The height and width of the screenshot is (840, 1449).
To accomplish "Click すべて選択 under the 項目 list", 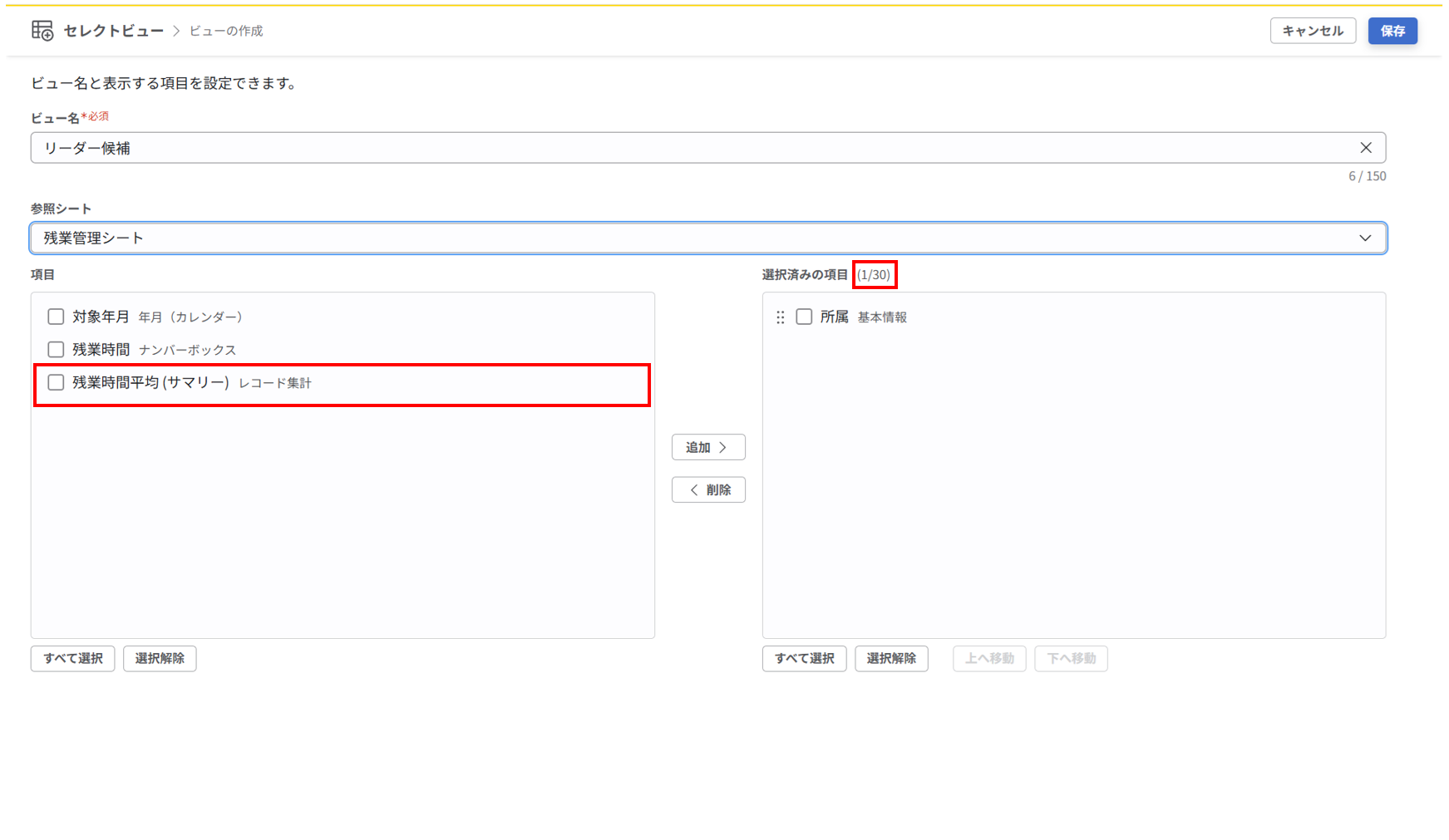I will (73, 658).
